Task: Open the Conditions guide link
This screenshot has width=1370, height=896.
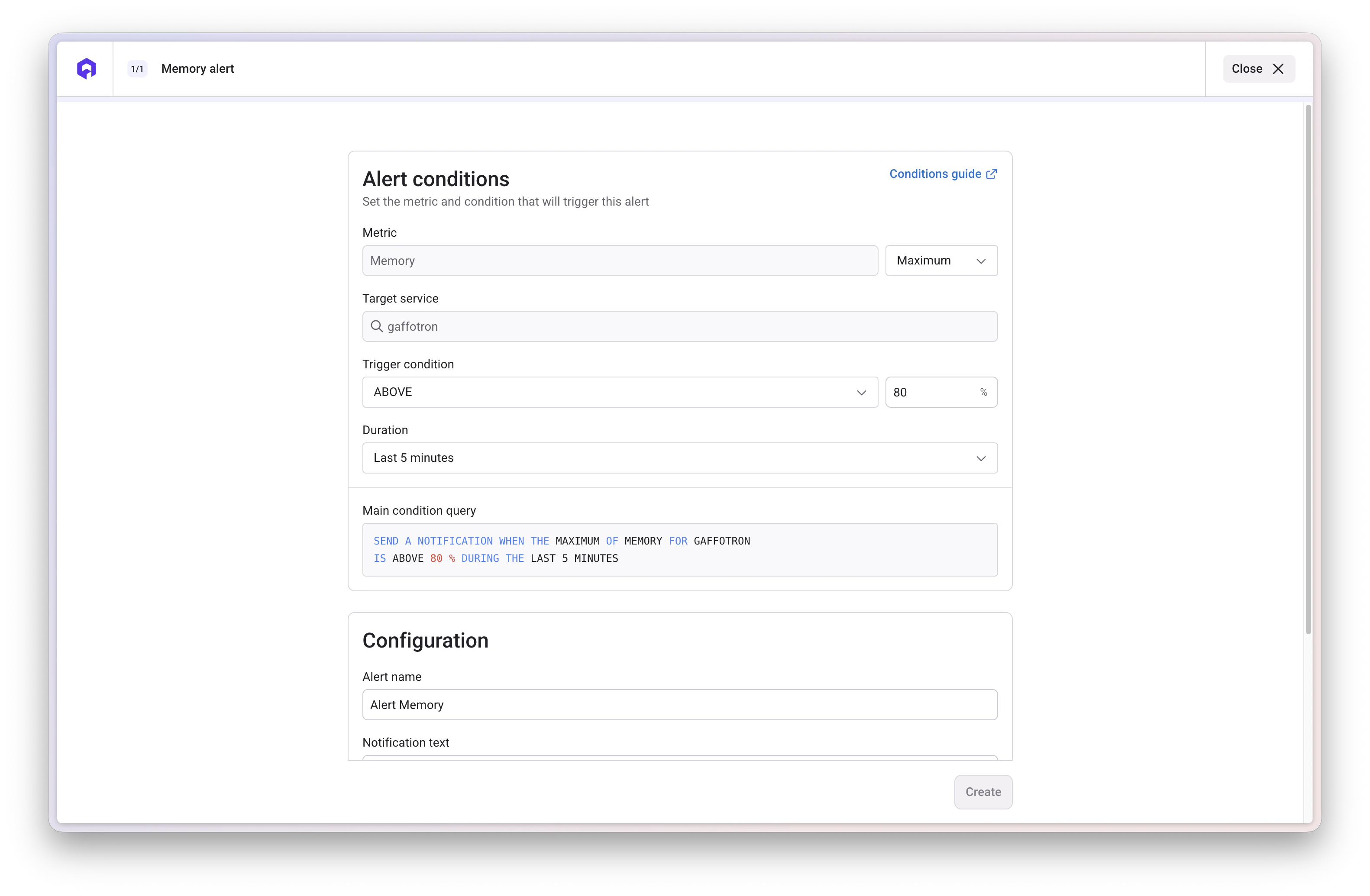Action: (x=943, y=174)
